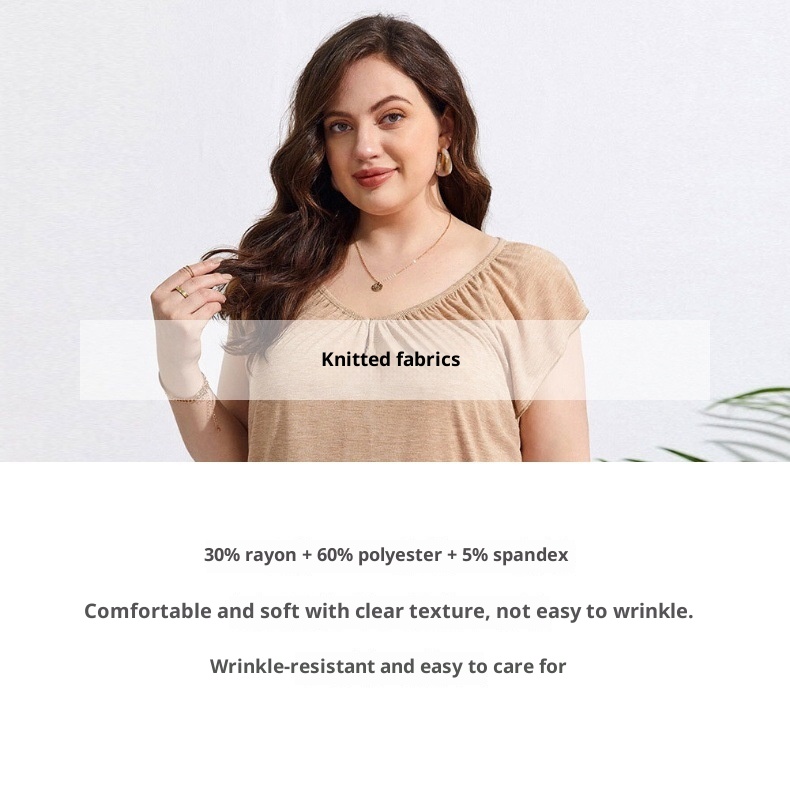
Task: Click the word "polyester" in the fabric composition
Action: [400, 556]
